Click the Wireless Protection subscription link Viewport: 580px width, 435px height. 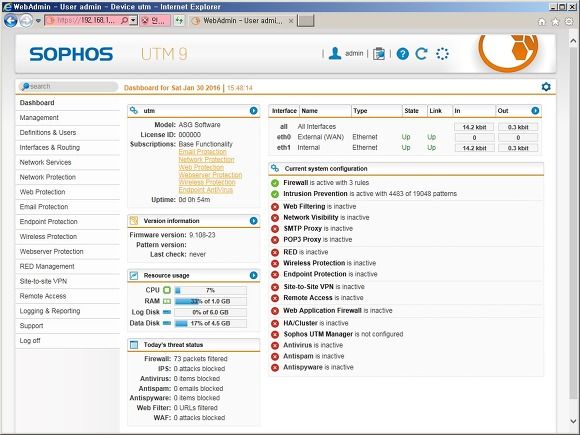pyautogui.click(x=207, y=182)
